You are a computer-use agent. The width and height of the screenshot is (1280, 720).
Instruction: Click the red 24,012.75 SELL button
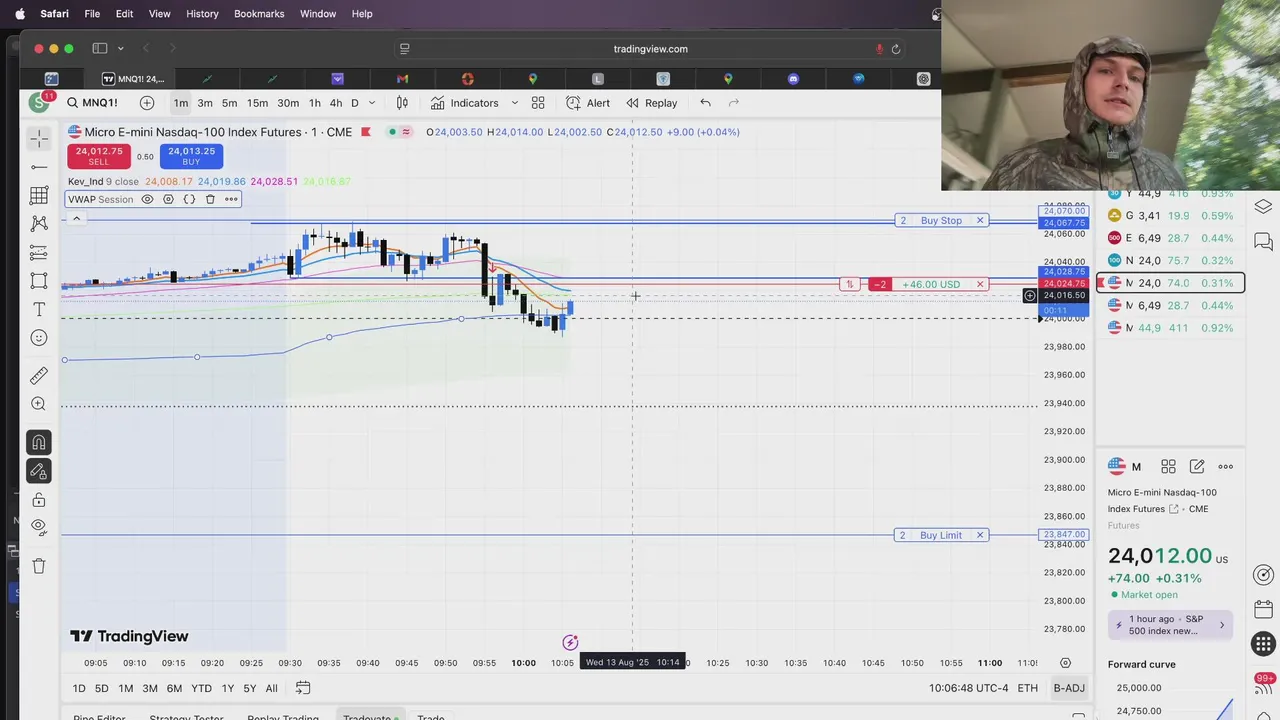click(99, 156)
